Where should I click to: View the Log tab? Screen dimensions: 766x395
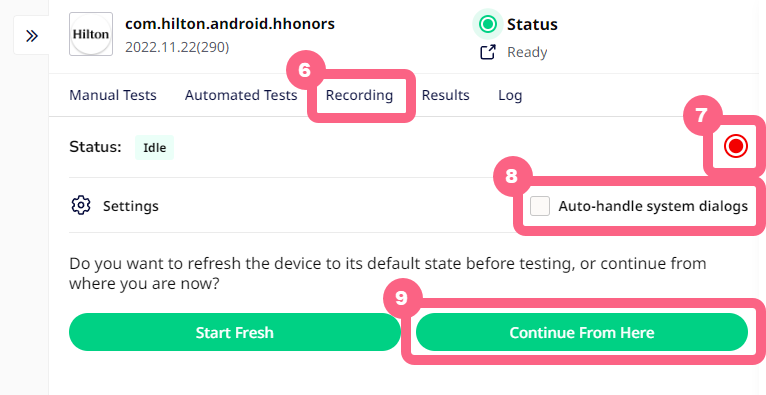pyautogui.click(x=510, y=95)
